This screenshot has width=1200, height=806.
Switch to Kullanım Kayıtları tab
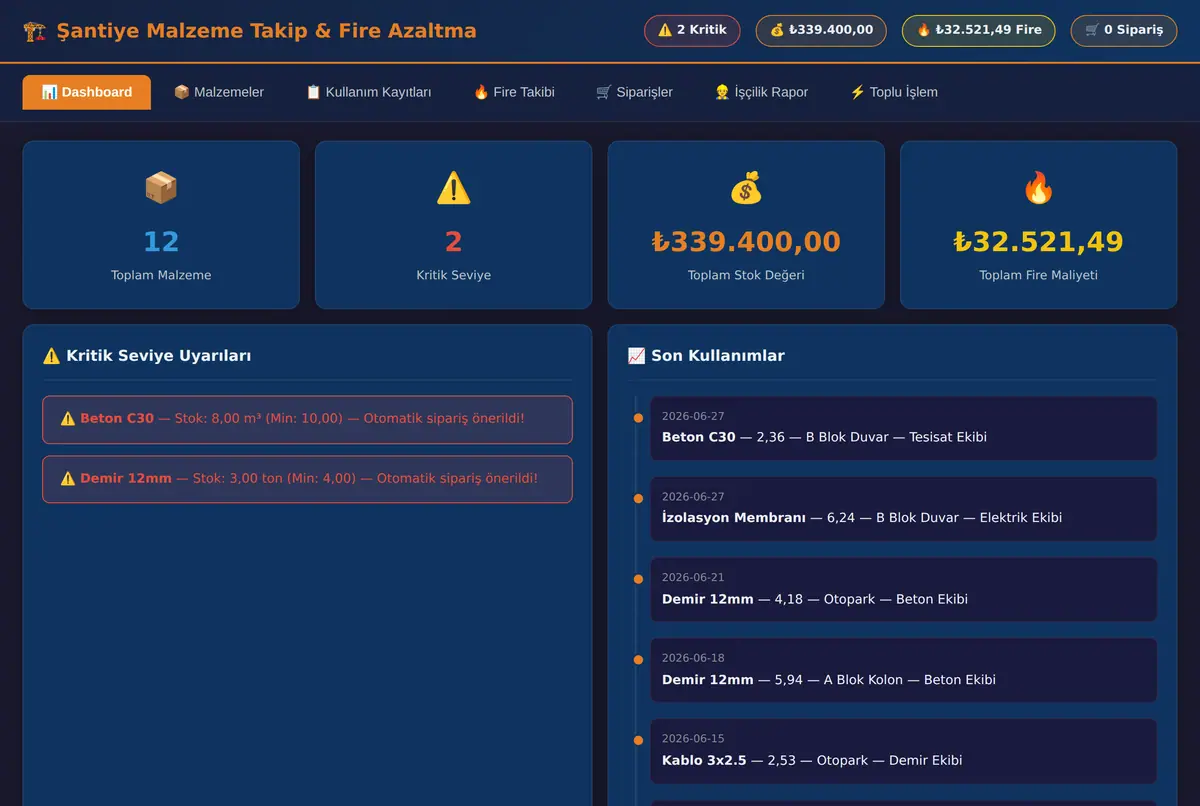[368, 92]
